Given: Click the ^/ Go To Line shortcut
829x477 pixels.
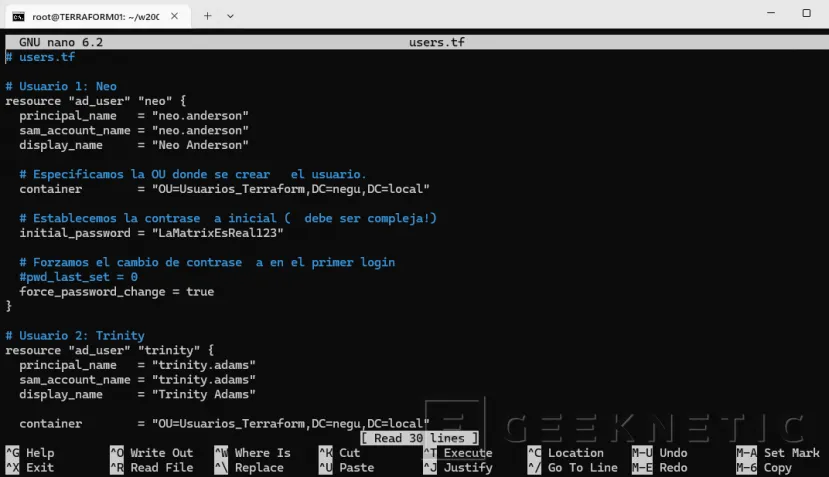Looking at the screenshot, I should (x=573, y=468).
